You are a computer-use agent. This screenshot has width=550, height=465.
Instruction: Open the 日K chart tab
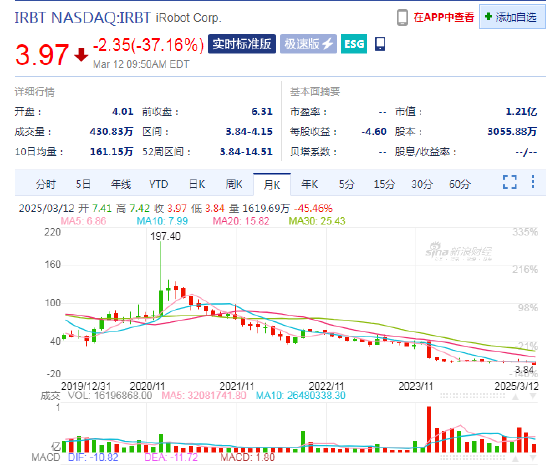click(x=197, y=184)
